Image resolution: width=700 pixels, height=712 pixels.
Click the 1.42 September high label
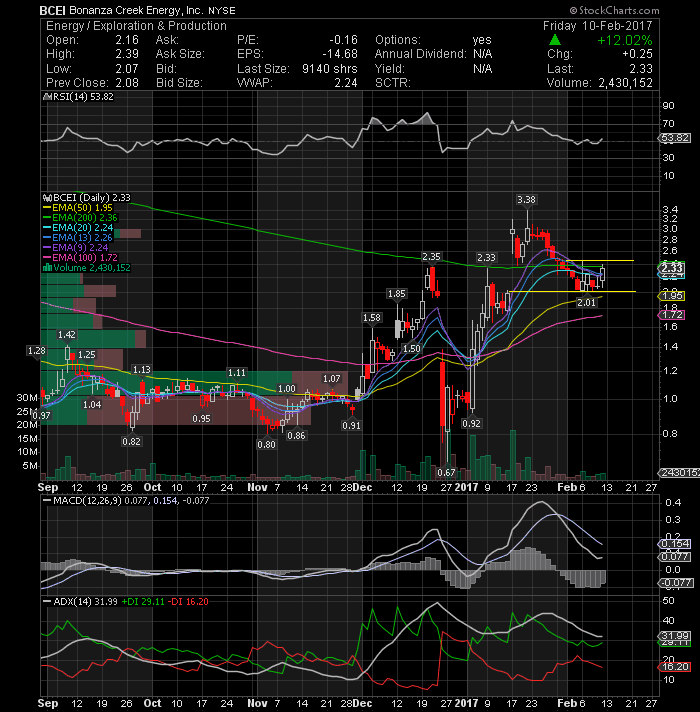tap(66, 335)
